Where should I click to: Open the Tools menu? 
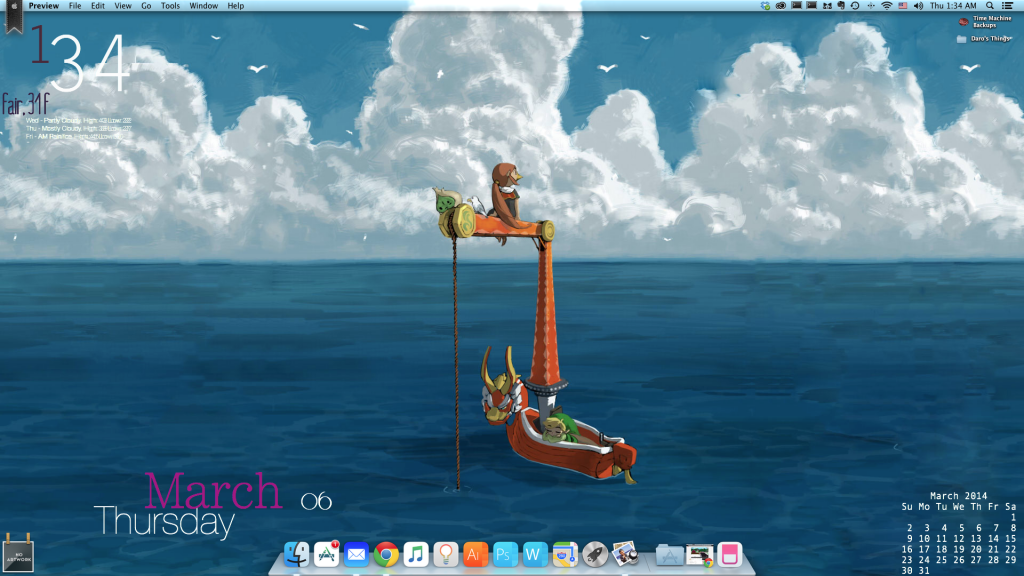[x=170, y=6]
